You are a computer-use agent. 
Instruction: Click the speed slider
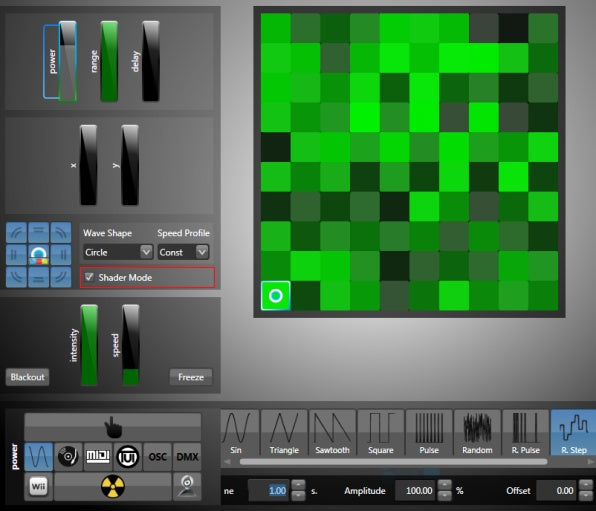pos(131,345)
